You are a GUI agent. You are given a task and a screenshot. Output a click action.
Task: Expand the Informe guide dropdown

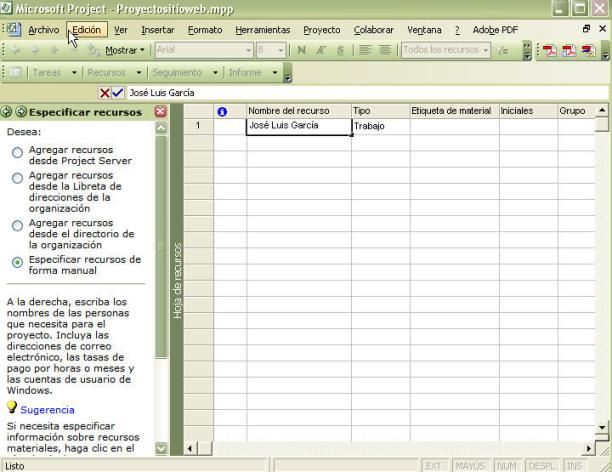[275, 73]
